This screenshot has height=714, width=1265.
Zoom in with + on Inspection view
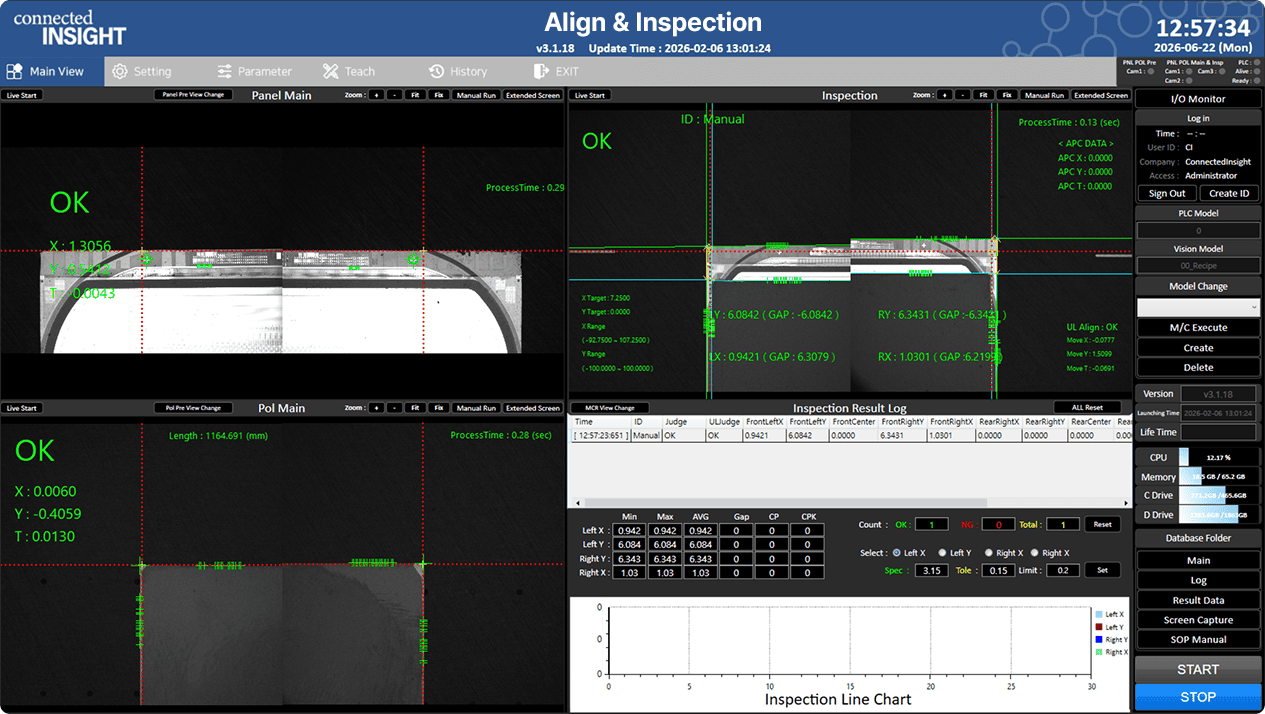click(944, 95)
